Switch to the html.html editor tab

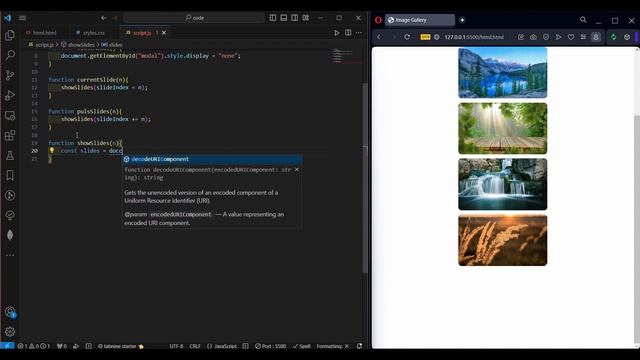click(41, 33)
